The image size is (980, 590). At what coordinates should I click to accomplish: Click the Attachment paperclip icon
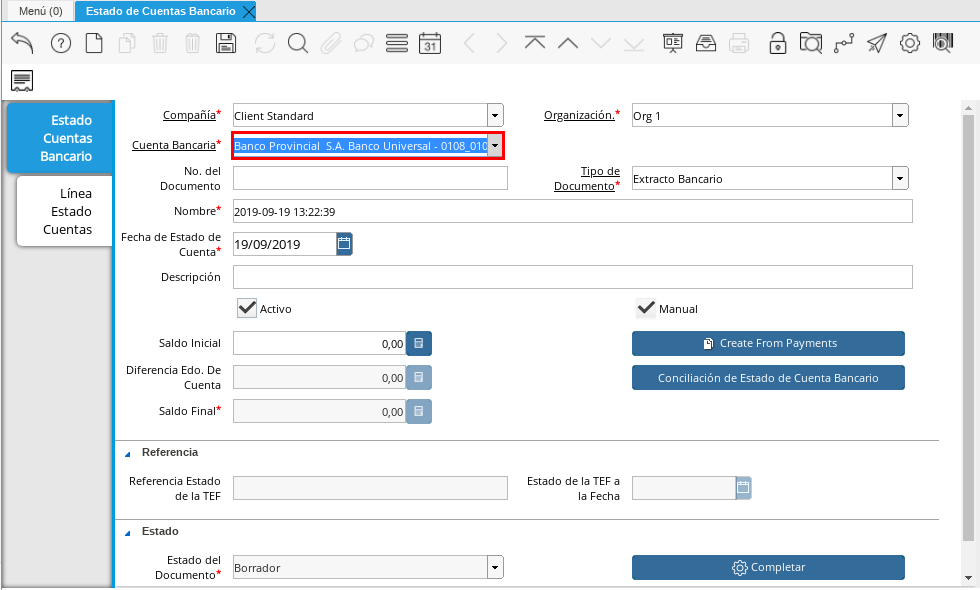click(331, 43)
